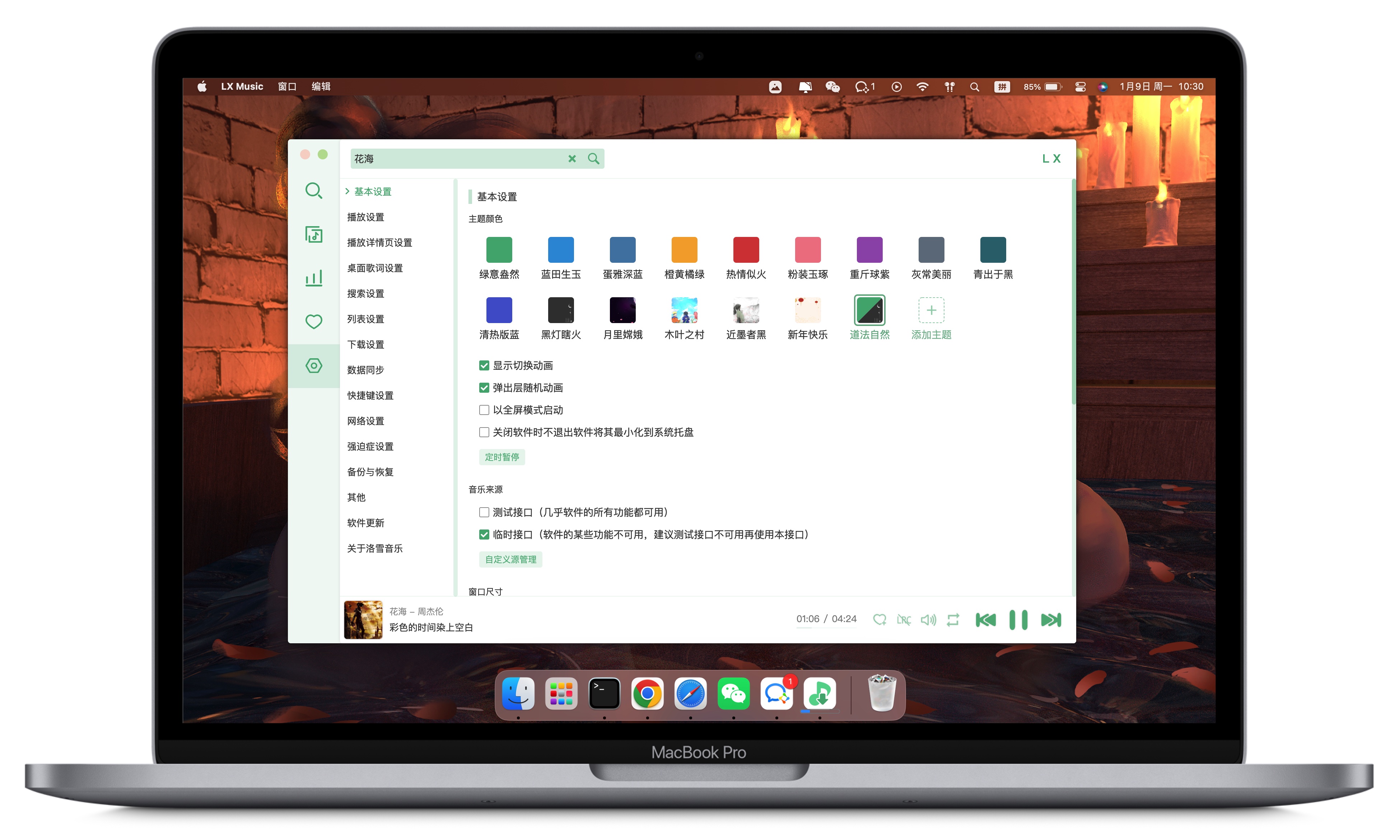
Task: Open Control Center in menu bar
Action: (1080, 87)
